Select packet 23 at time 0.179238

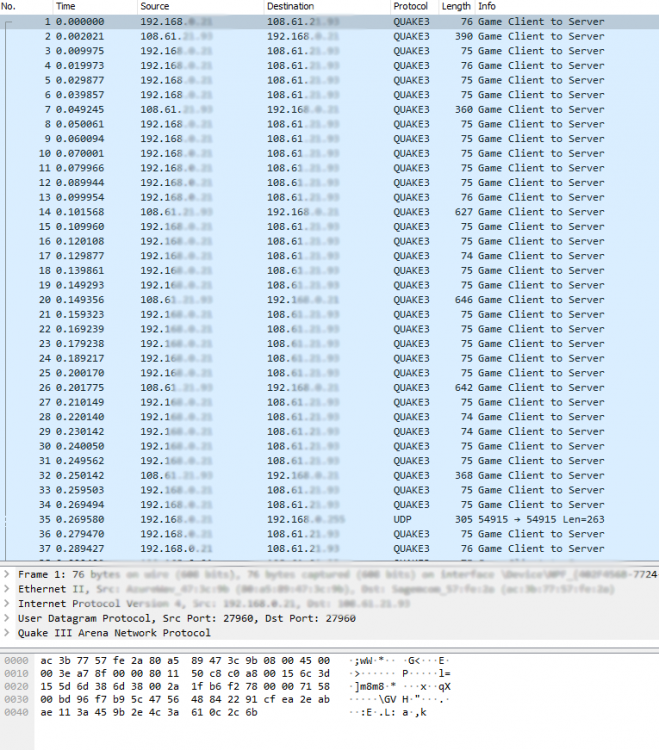click(330, 343)
